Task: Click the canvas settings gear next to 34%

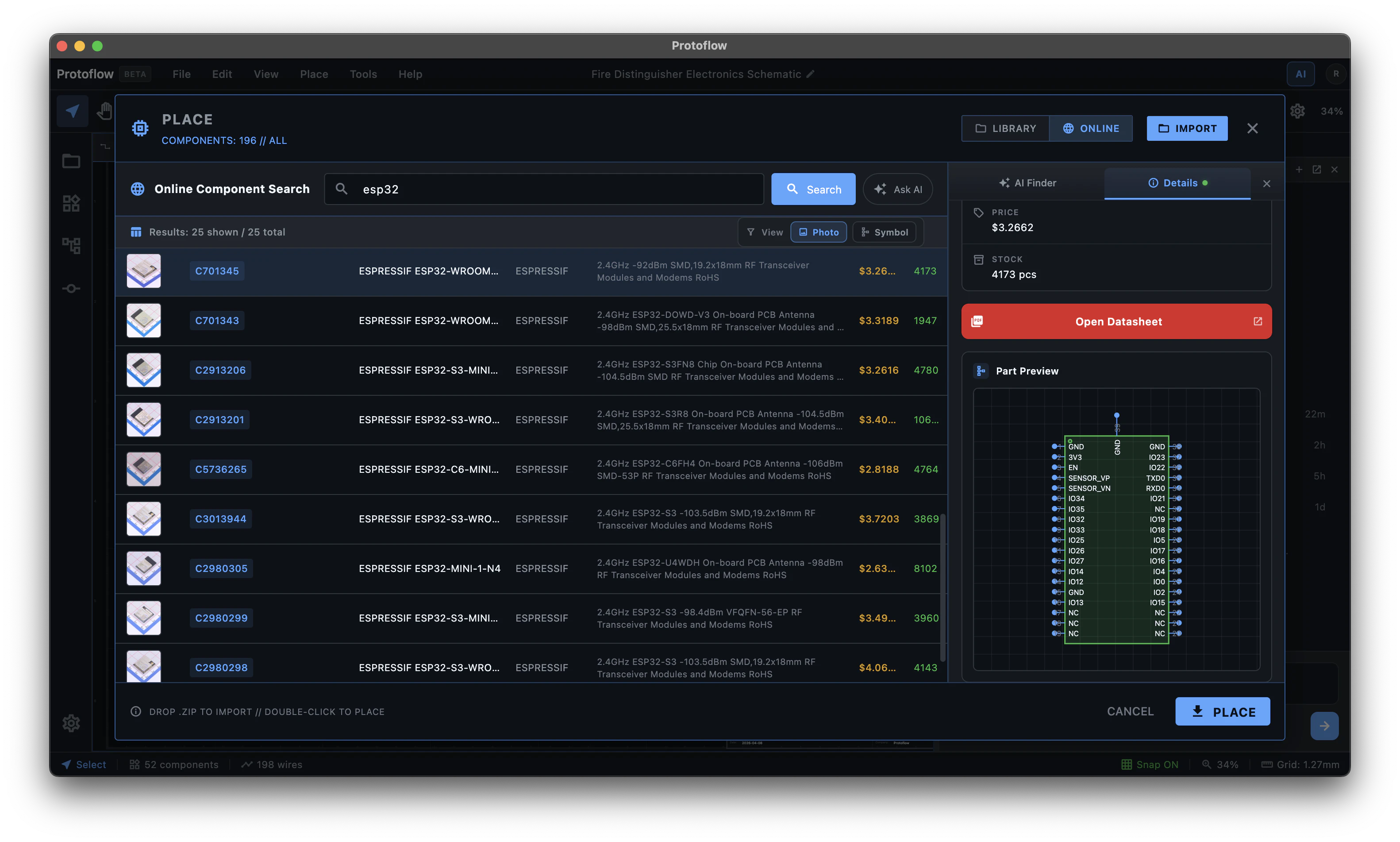Action: [1299, 111]
